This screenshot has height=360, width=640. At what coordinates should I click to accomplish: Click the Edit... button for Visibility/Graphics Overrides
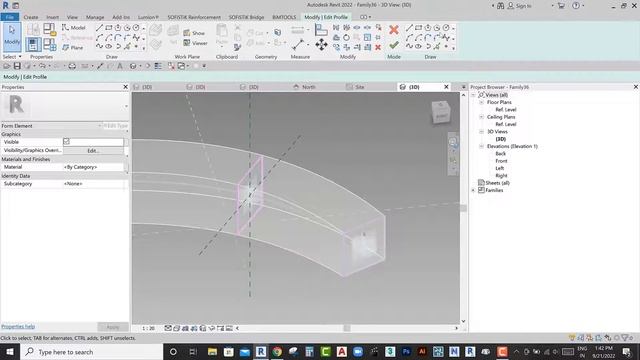click(93, 151)
